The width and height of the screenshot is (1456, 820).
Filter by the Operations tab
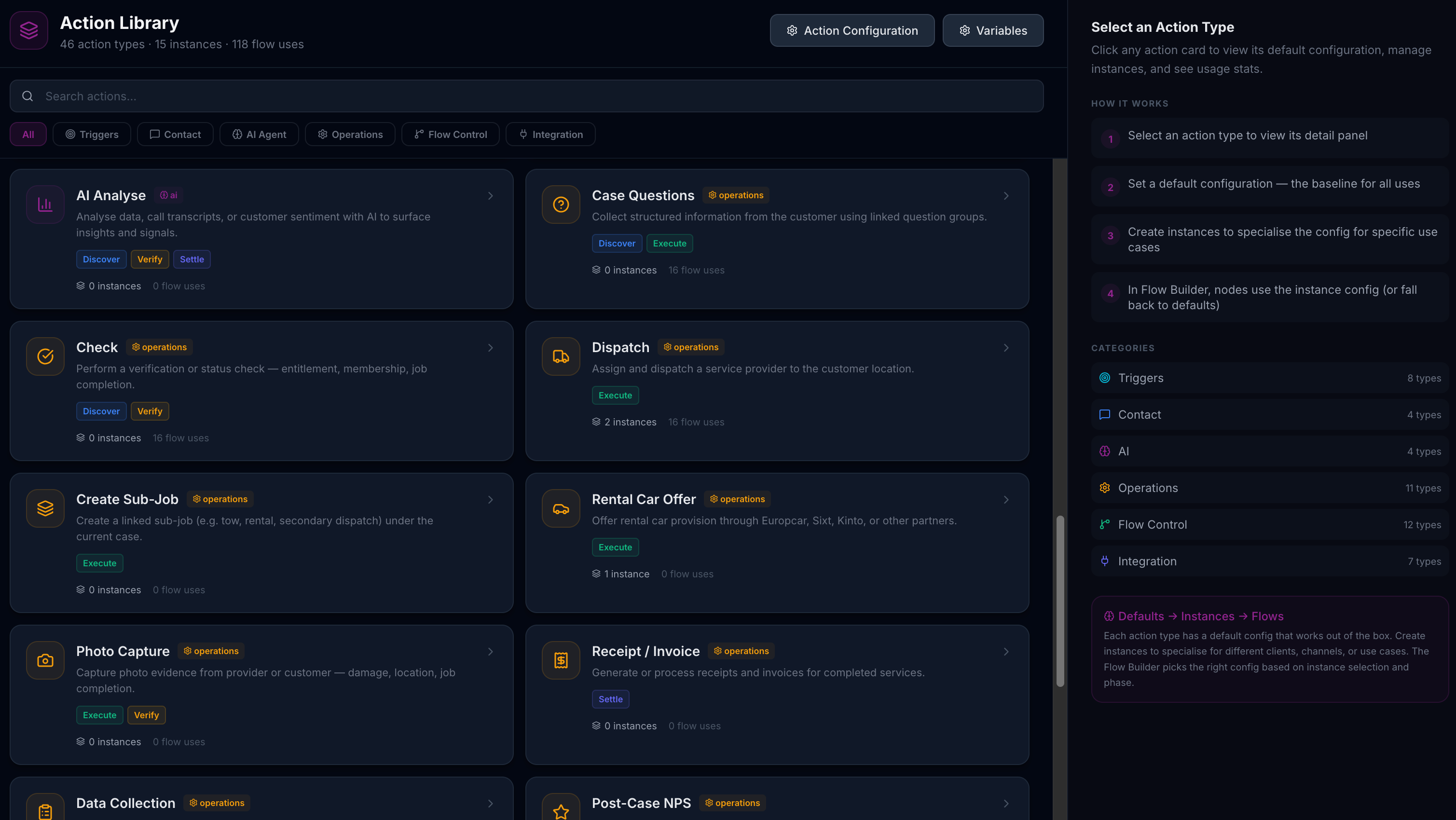350,135
